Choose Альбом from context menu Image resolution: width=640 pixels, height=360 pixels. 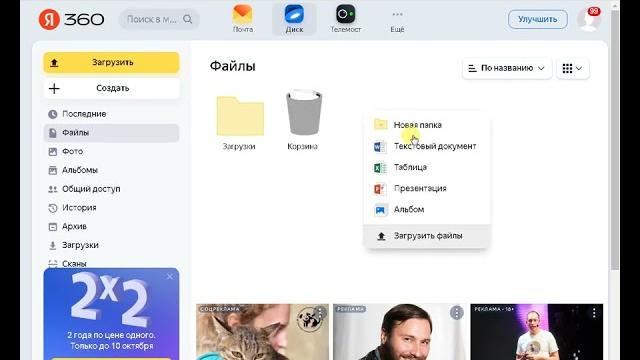(x=427, y=209)
